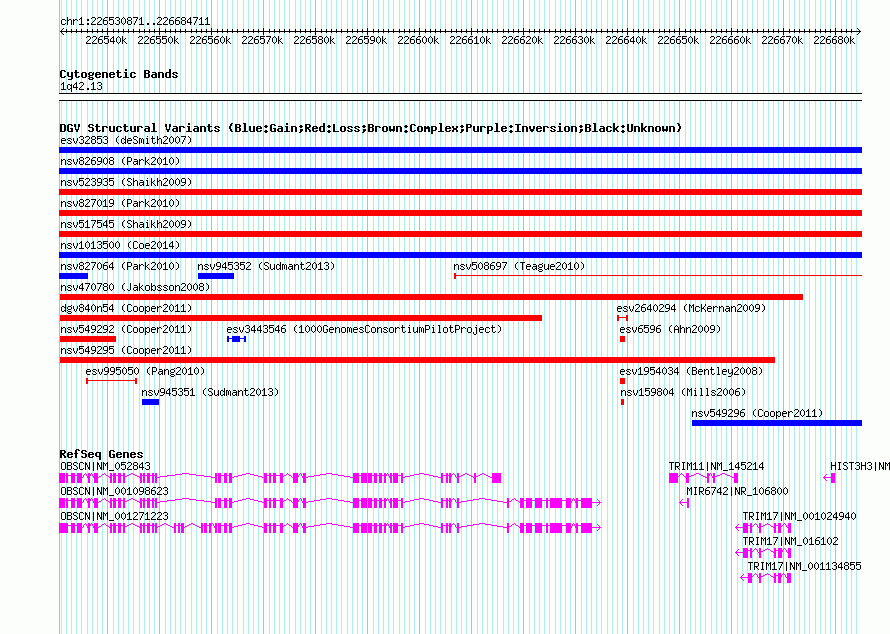
Task: Click the esv3443546 1000Genomes blue glyph
Action: click(x=236, y=339)
